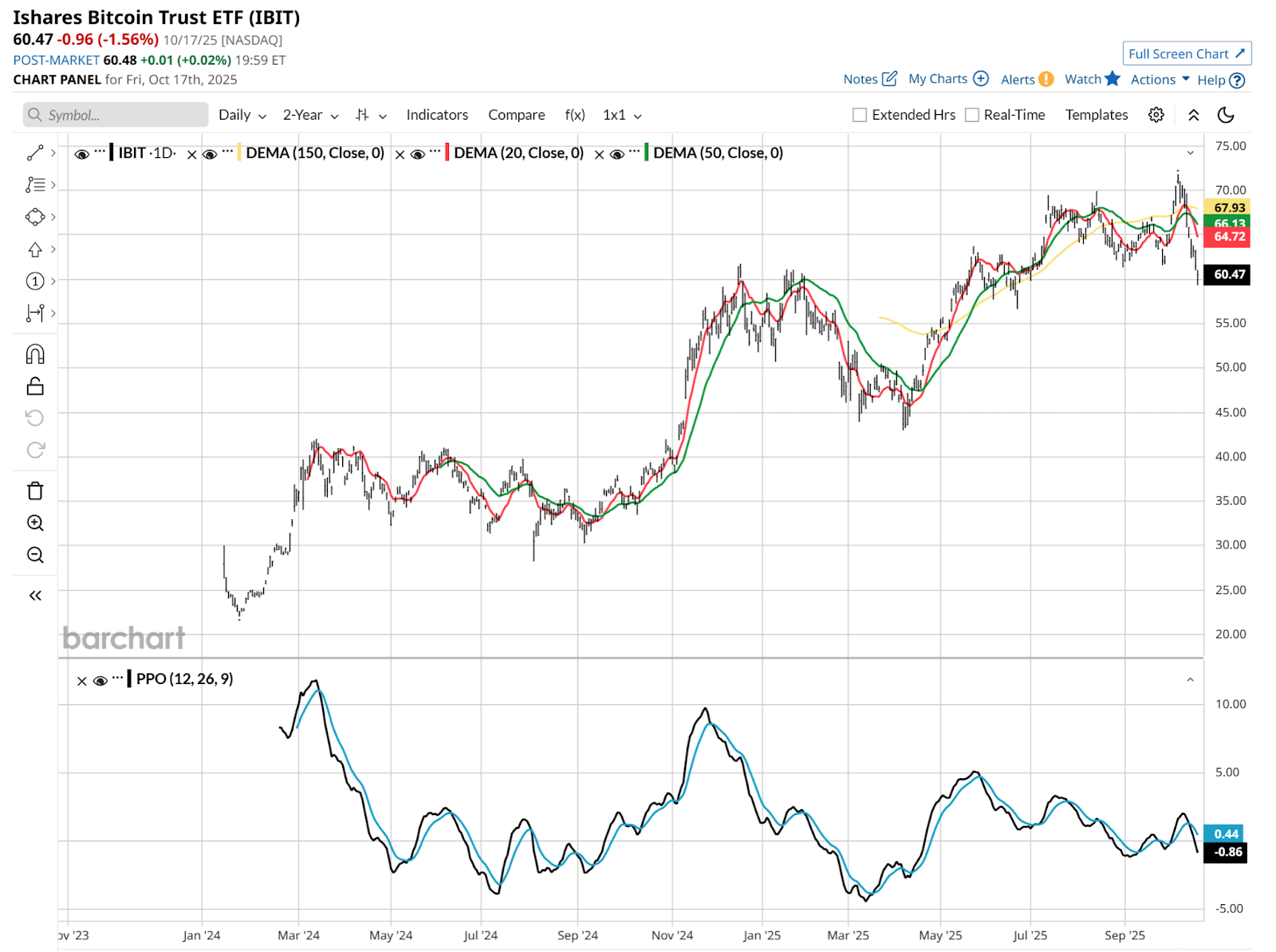Enable the Extended Hrs checkbox
Image resolution: width=1276 pixels, height=952 pixels.
pos(860,115)
